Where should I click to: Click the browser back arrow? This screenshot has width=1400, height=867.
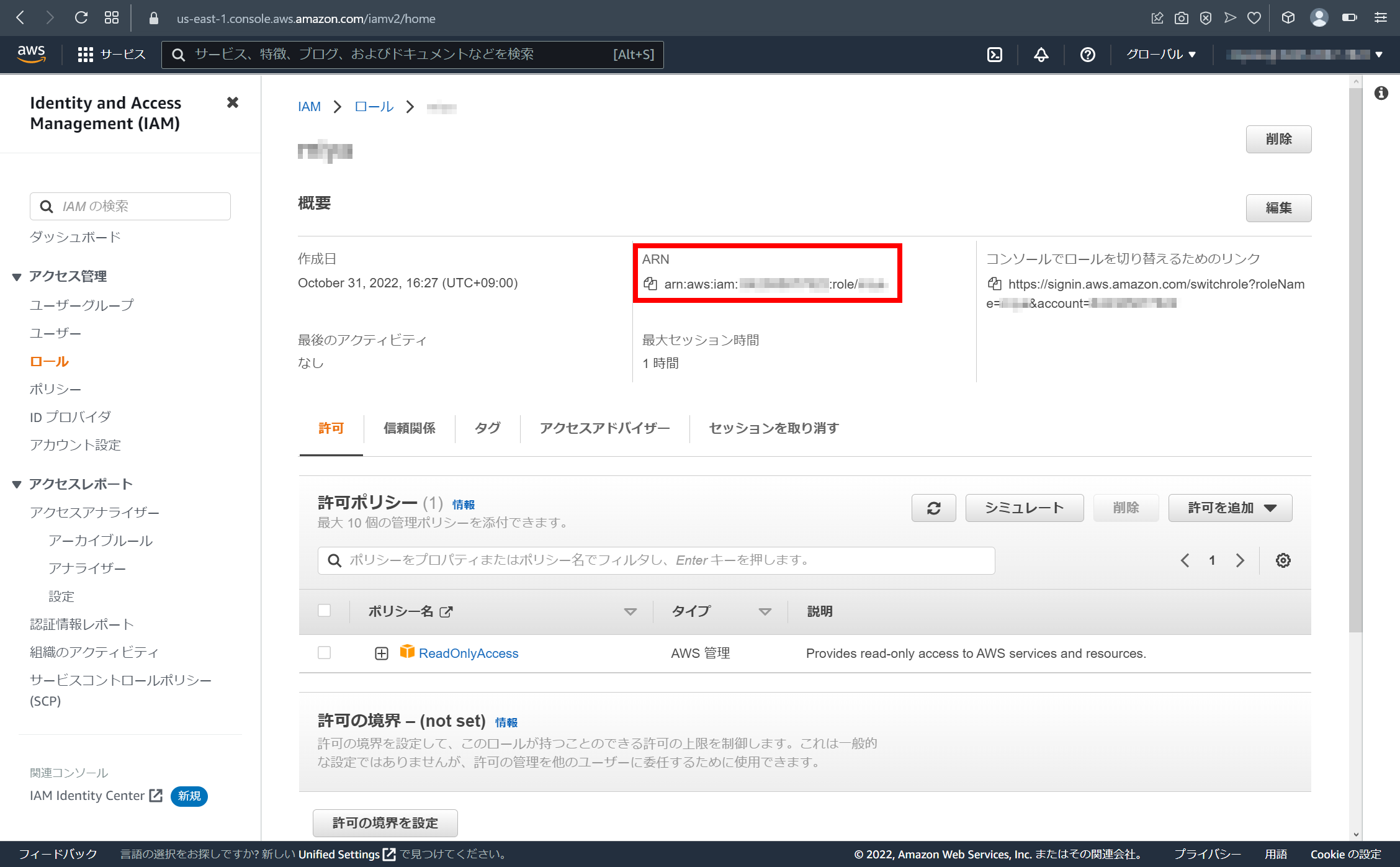point(20,18)
